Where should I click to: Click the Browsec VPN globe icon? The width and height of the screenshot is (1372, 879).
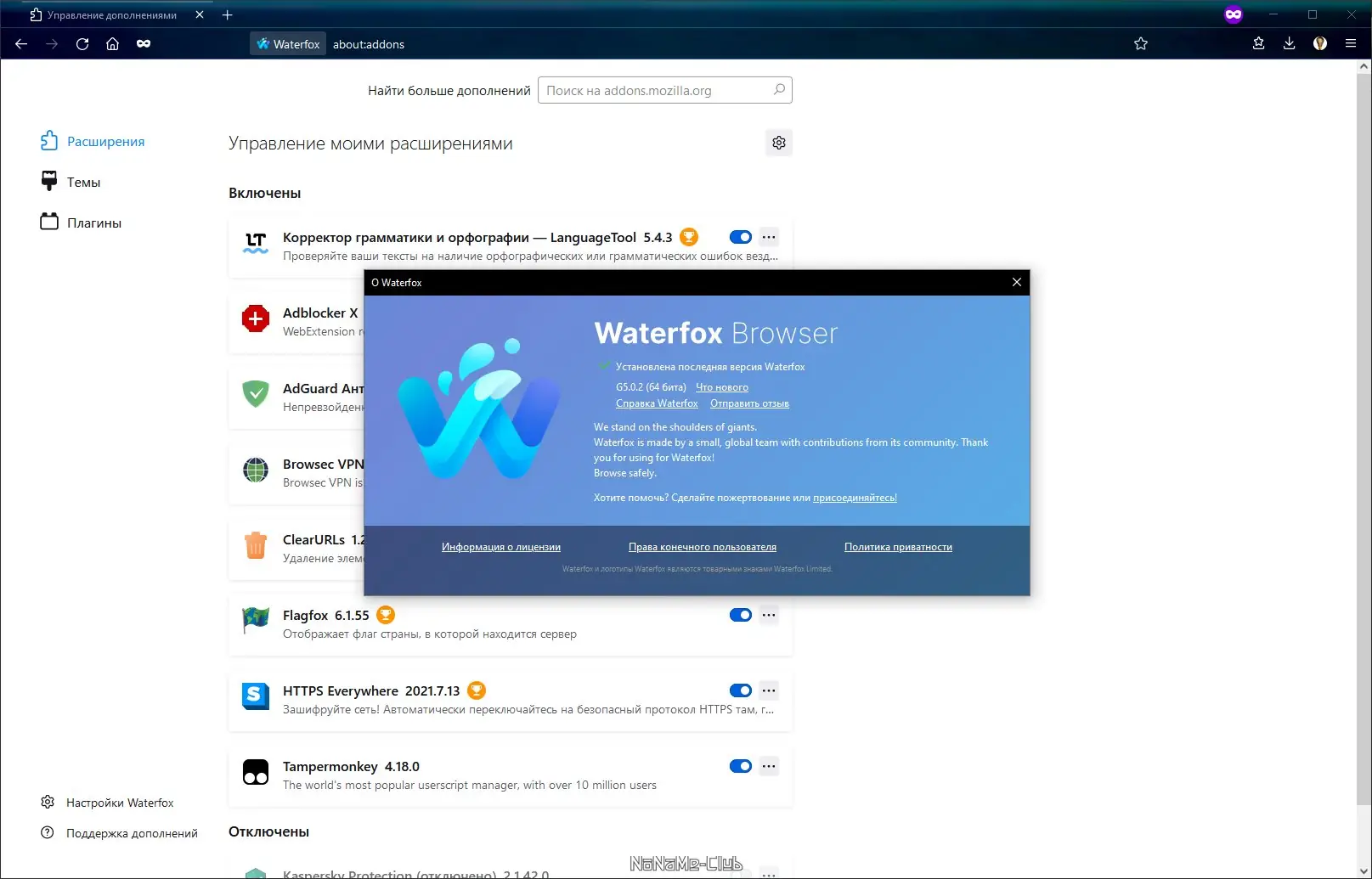coord(256,470)
